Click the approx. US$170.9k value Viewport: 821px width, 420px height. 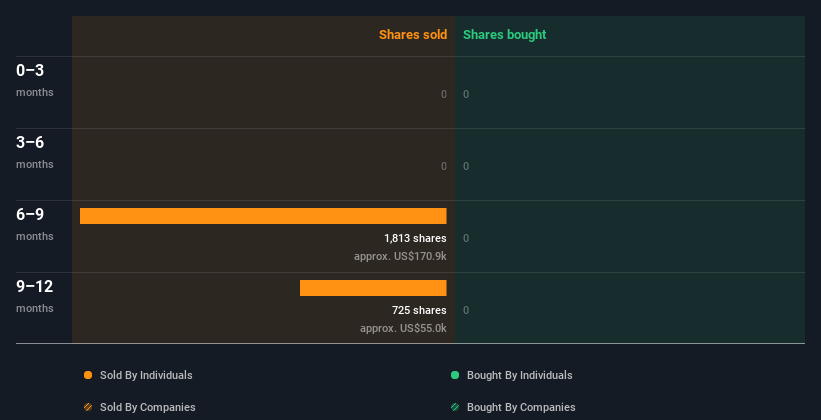click(x=401, y=257)
